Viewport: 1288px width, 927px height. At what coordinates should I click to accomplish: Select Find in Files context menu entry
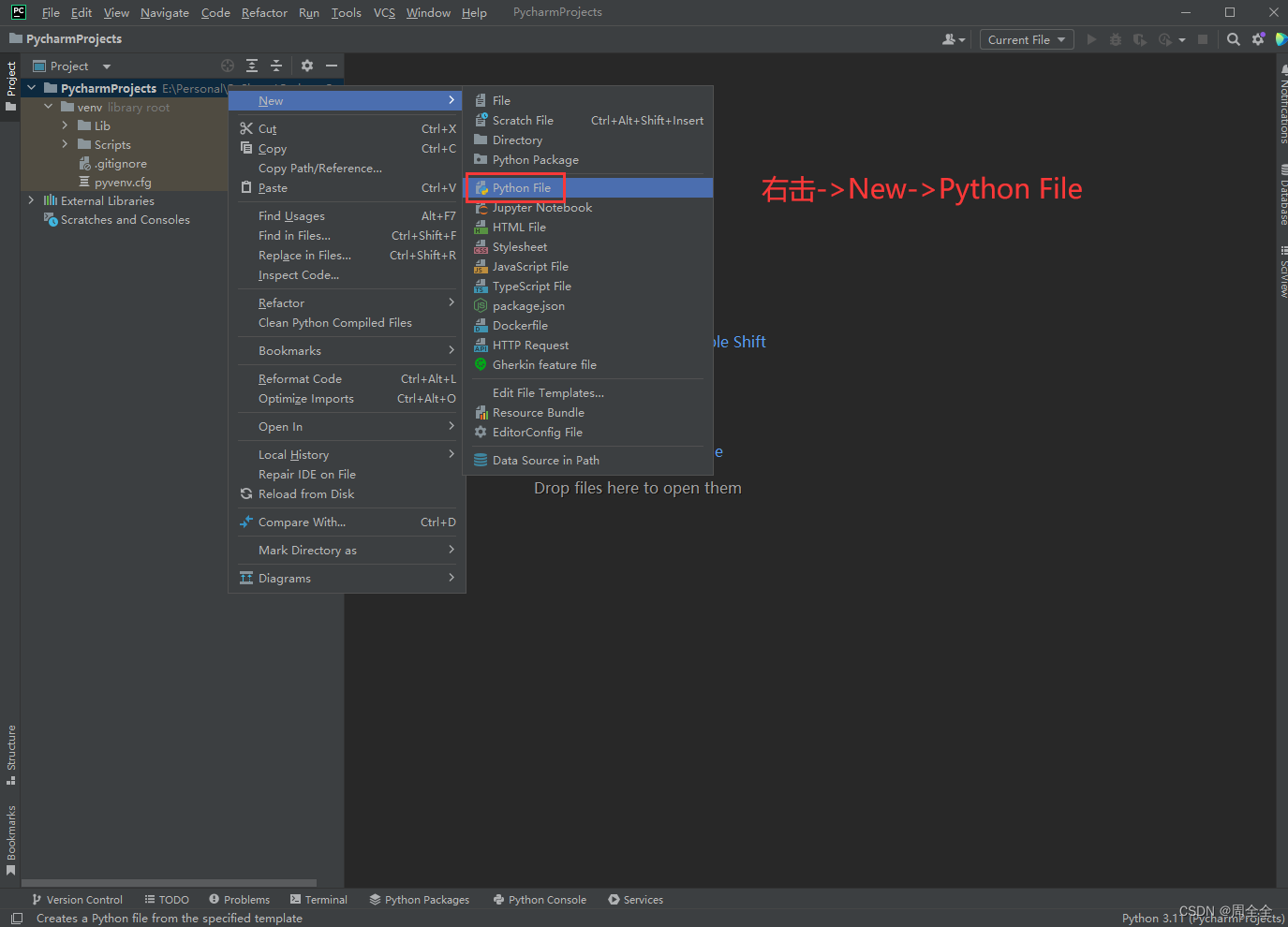pos(346,236)
